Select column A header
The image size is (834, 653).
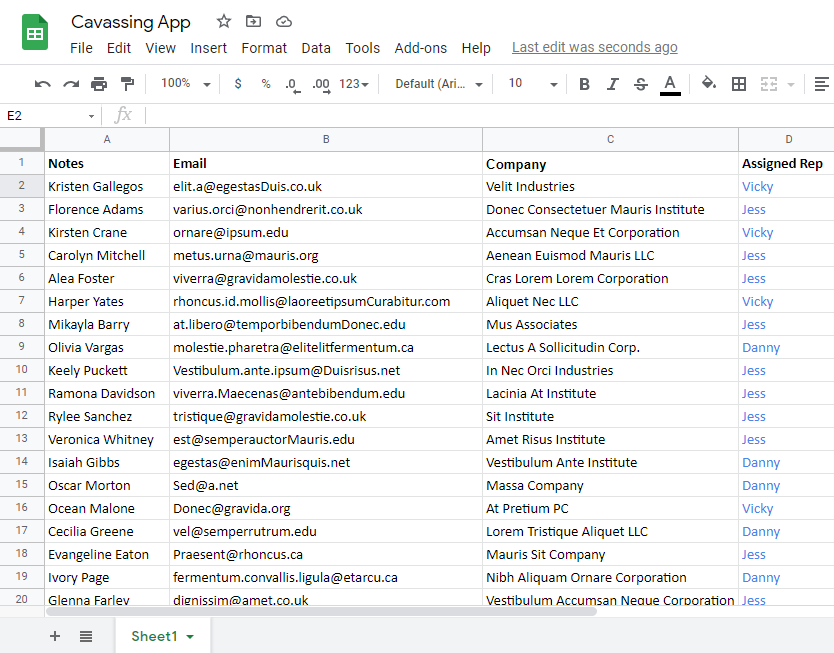[107, 139]
